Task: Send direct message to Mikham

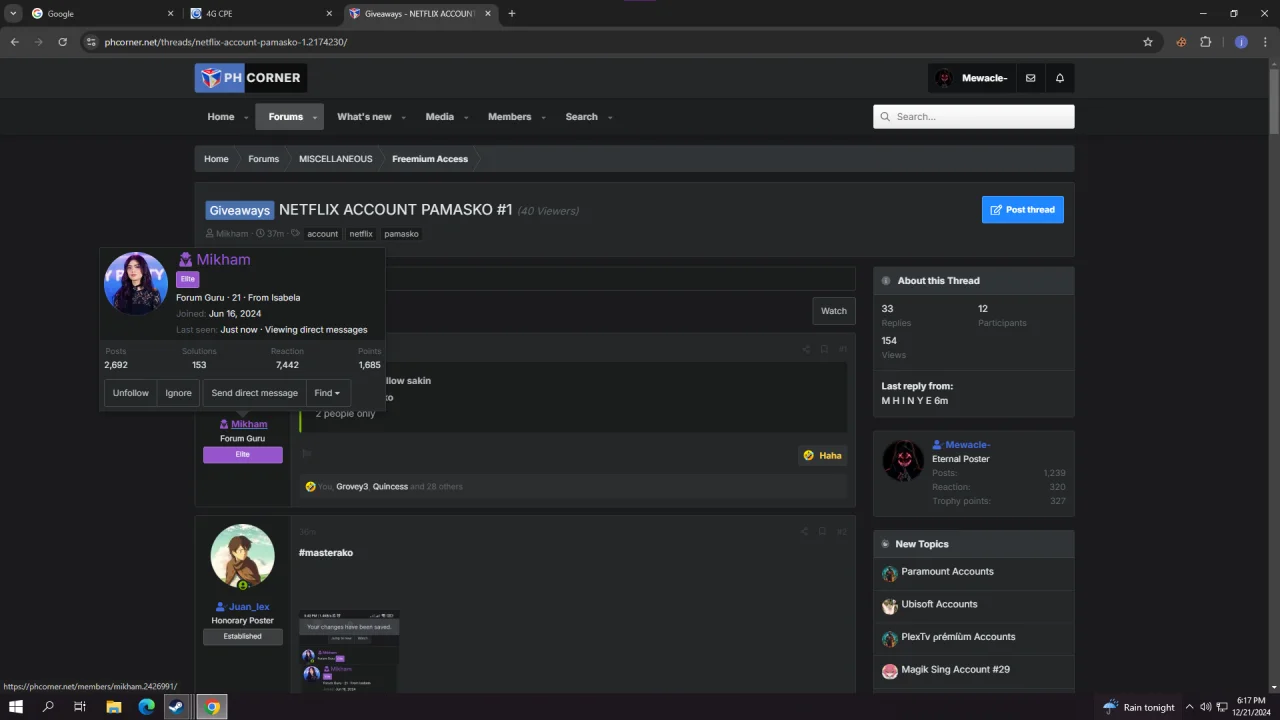Action: point(255,393)
